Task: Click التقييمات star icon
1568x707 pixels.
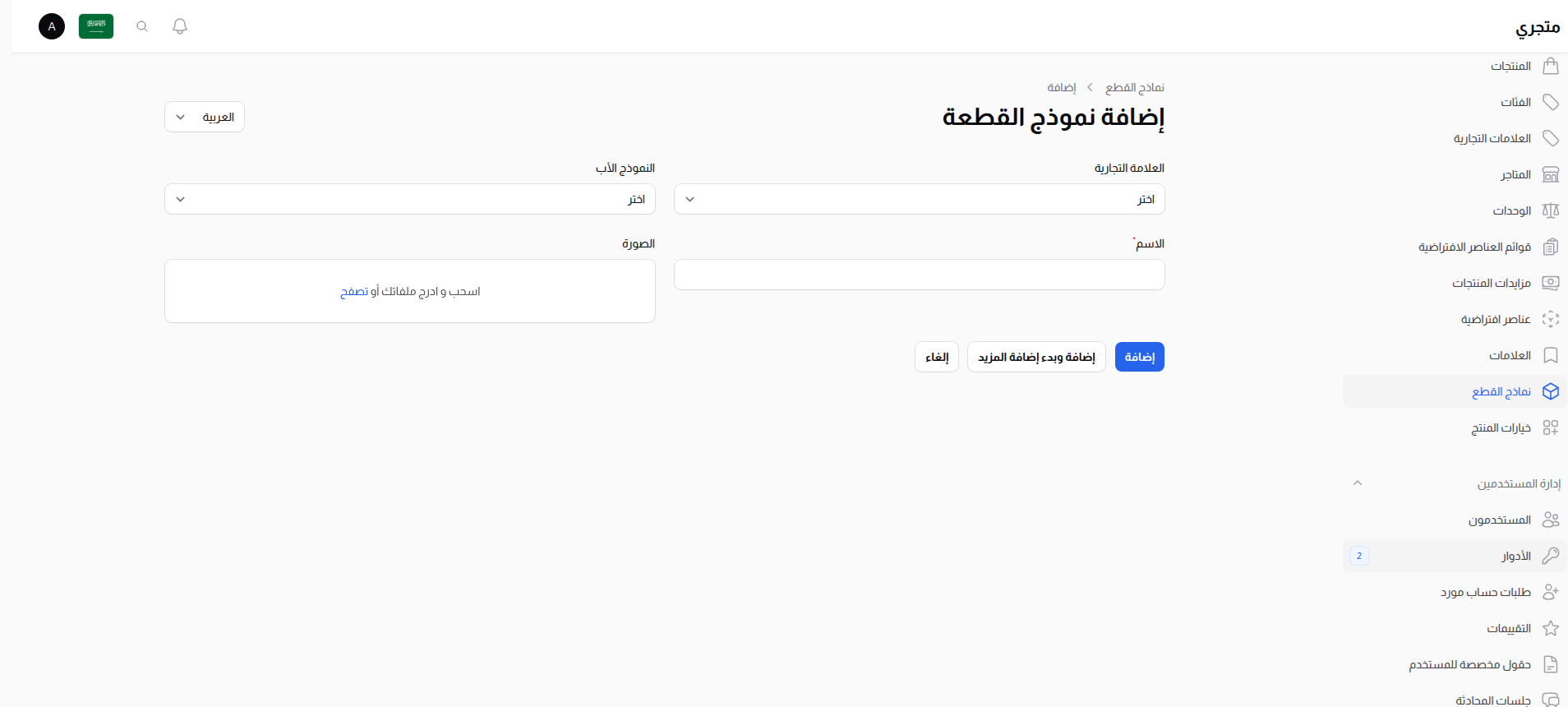Action: [1551, 628]
